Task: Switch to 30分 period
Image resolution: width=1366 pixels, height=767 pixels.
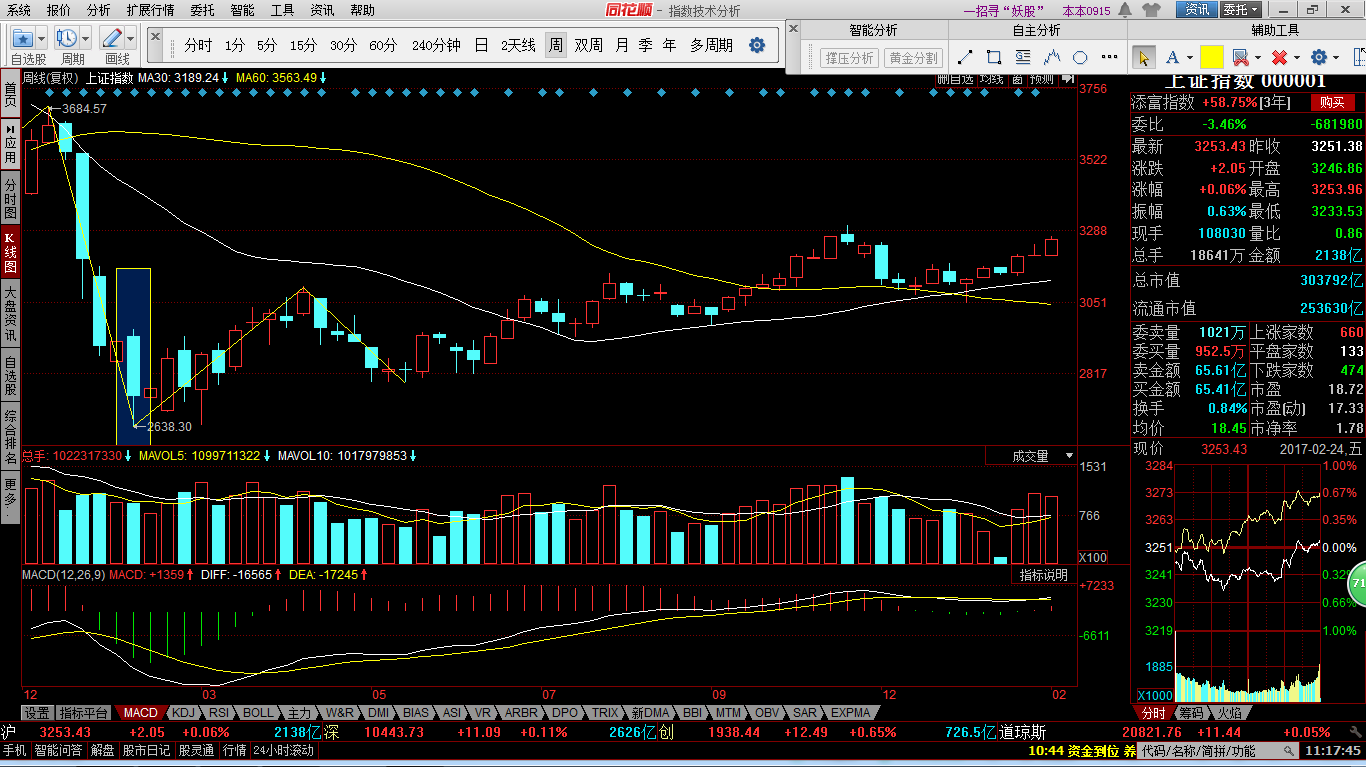Action: point(343,46)
